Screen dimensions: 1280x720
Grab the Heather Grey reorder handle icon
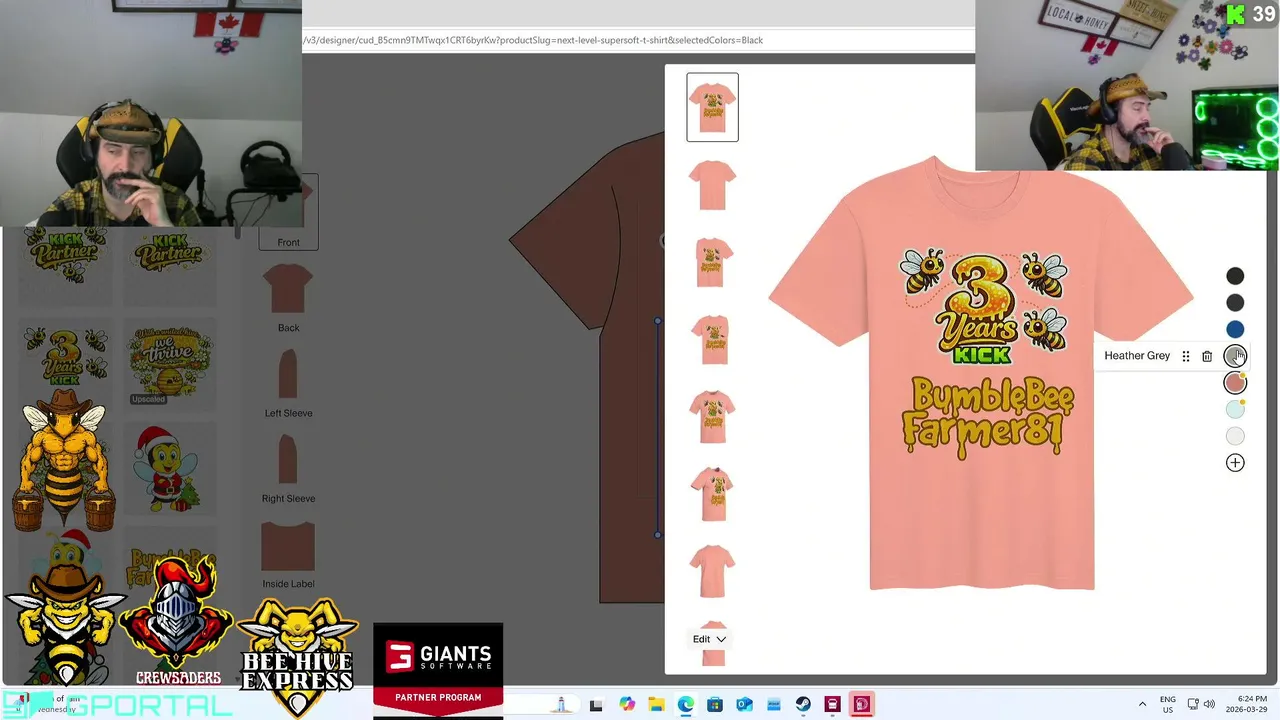pos(1186,356)
